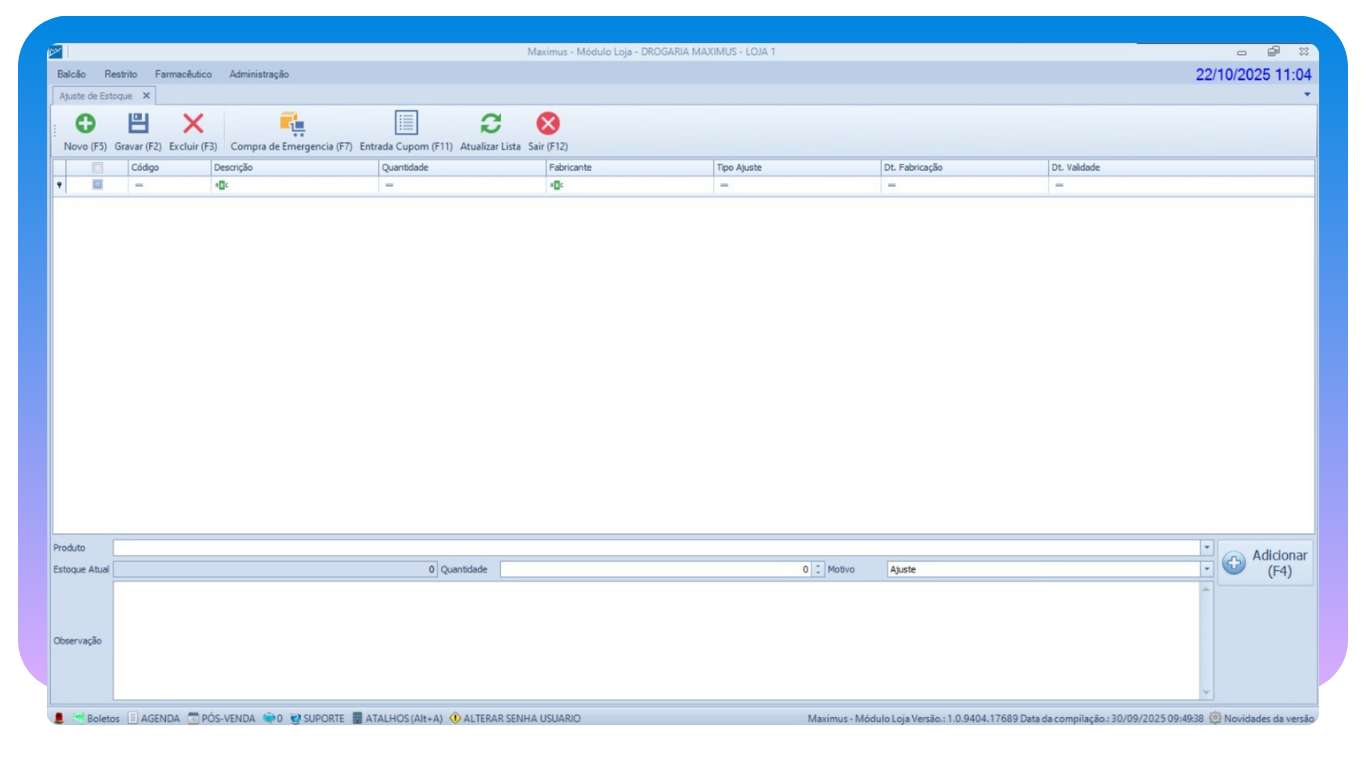
Task: Open Entrada Cupom (F11) icon
Action: (x=406, y=124)
